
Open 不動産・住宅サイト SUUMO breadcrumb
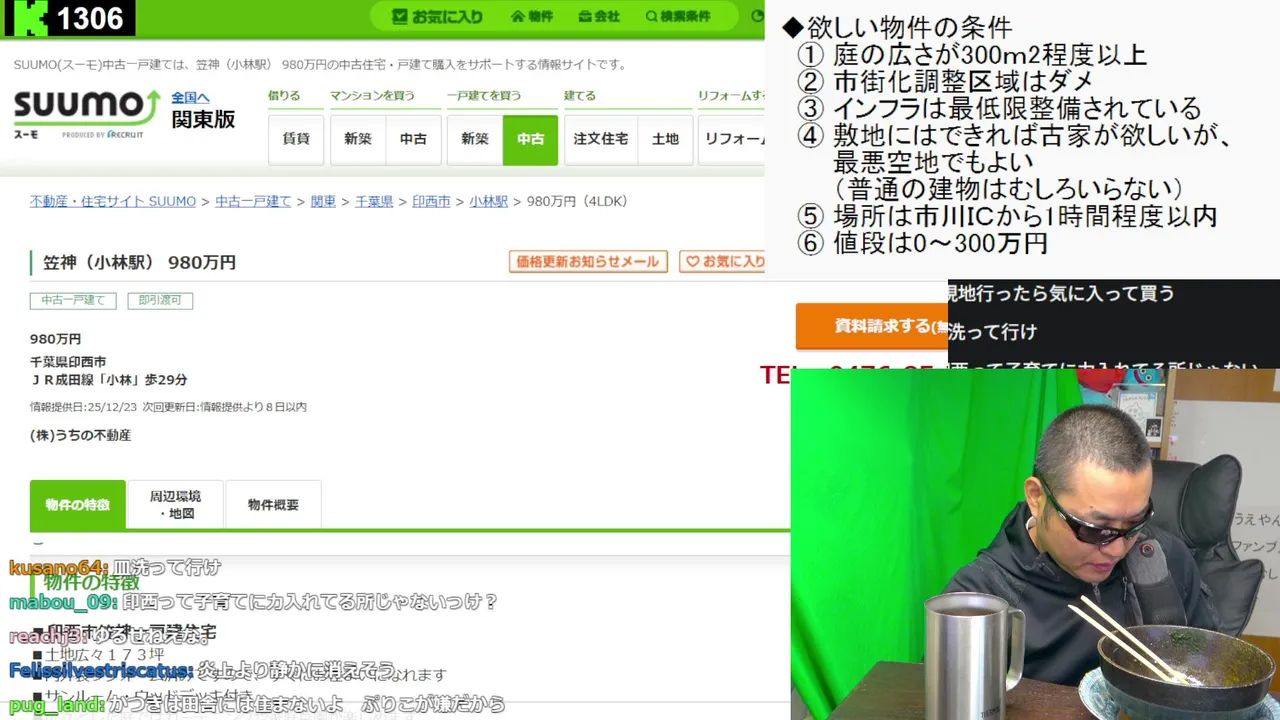[x=113, y=202]
